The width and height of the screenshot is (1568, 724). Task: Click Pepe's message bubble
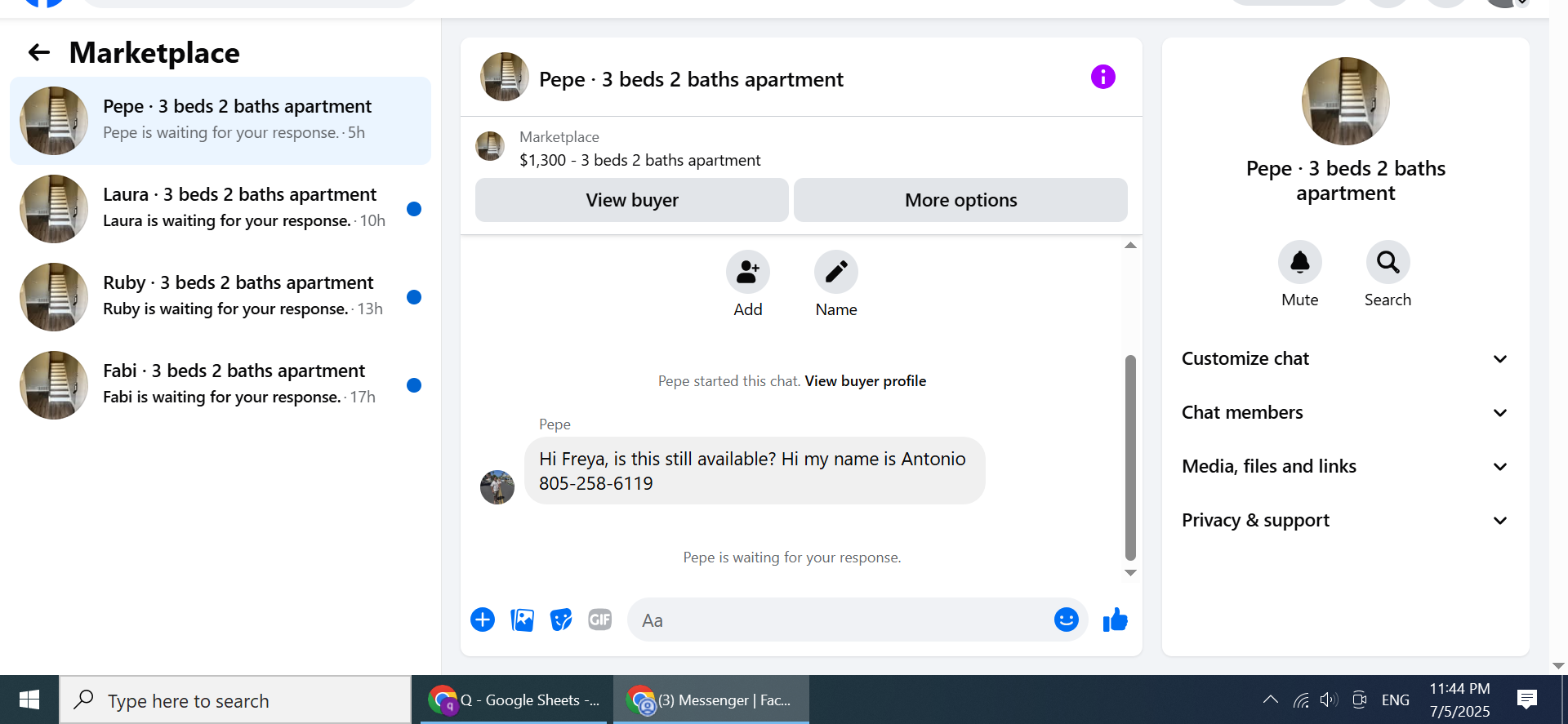click(755, 471)
